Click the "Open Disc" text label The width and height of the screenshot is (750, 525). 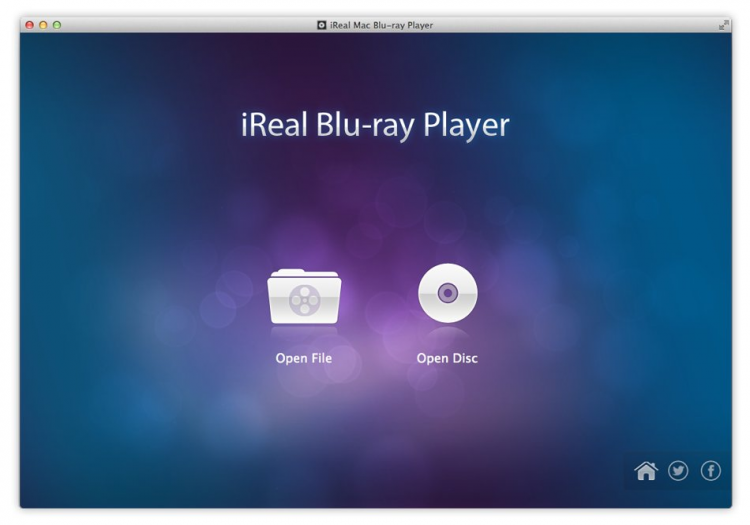447,358
